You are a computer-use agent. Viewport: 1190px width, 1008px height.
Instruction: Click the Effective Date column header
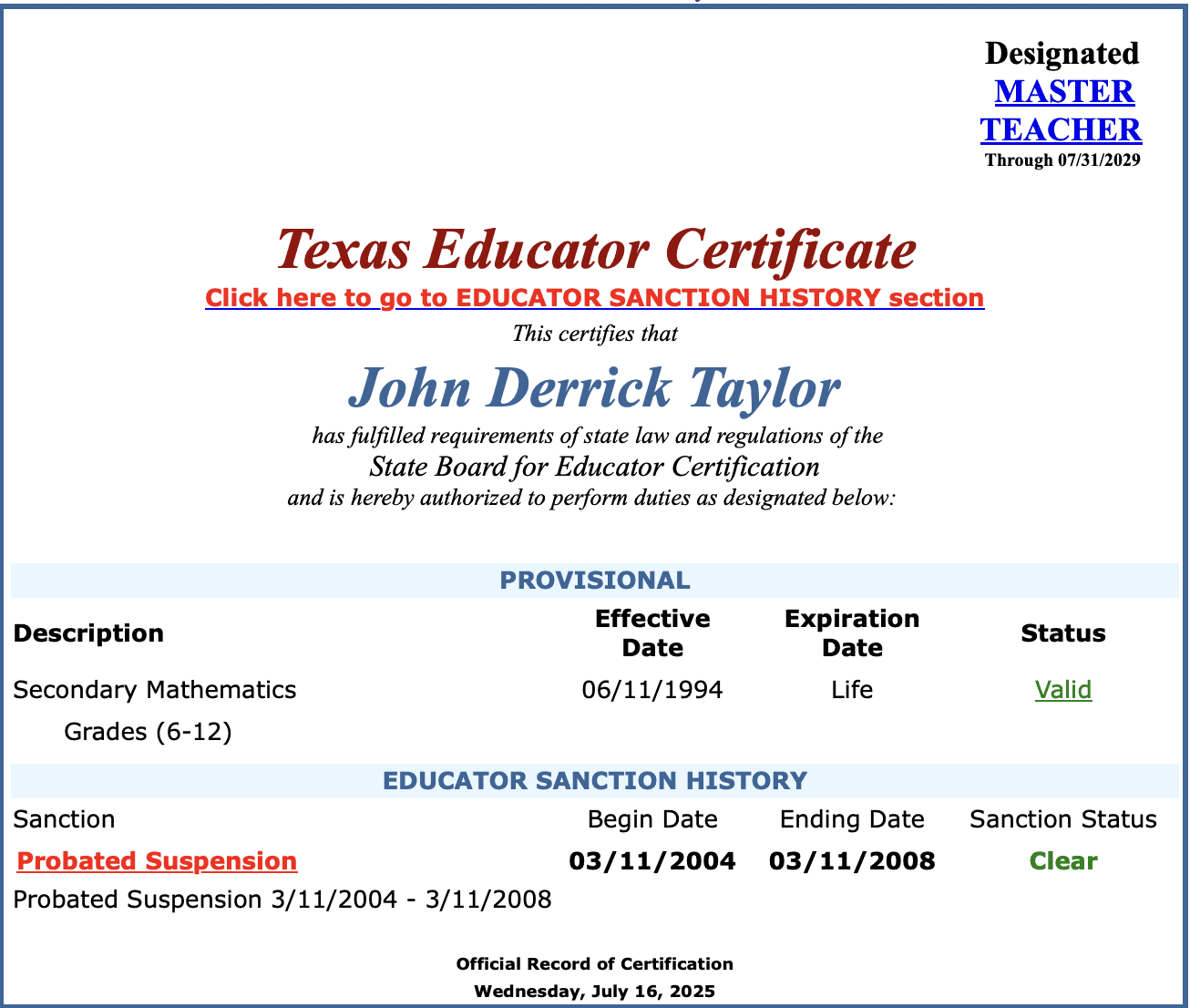click(x=651, y=633)
